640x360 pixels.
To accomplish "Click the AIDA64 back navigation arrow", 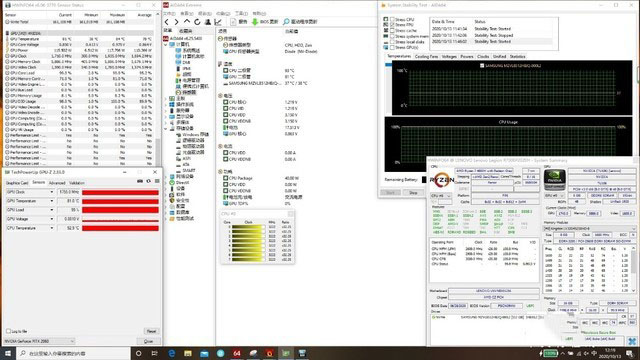I will click(167, 22).
